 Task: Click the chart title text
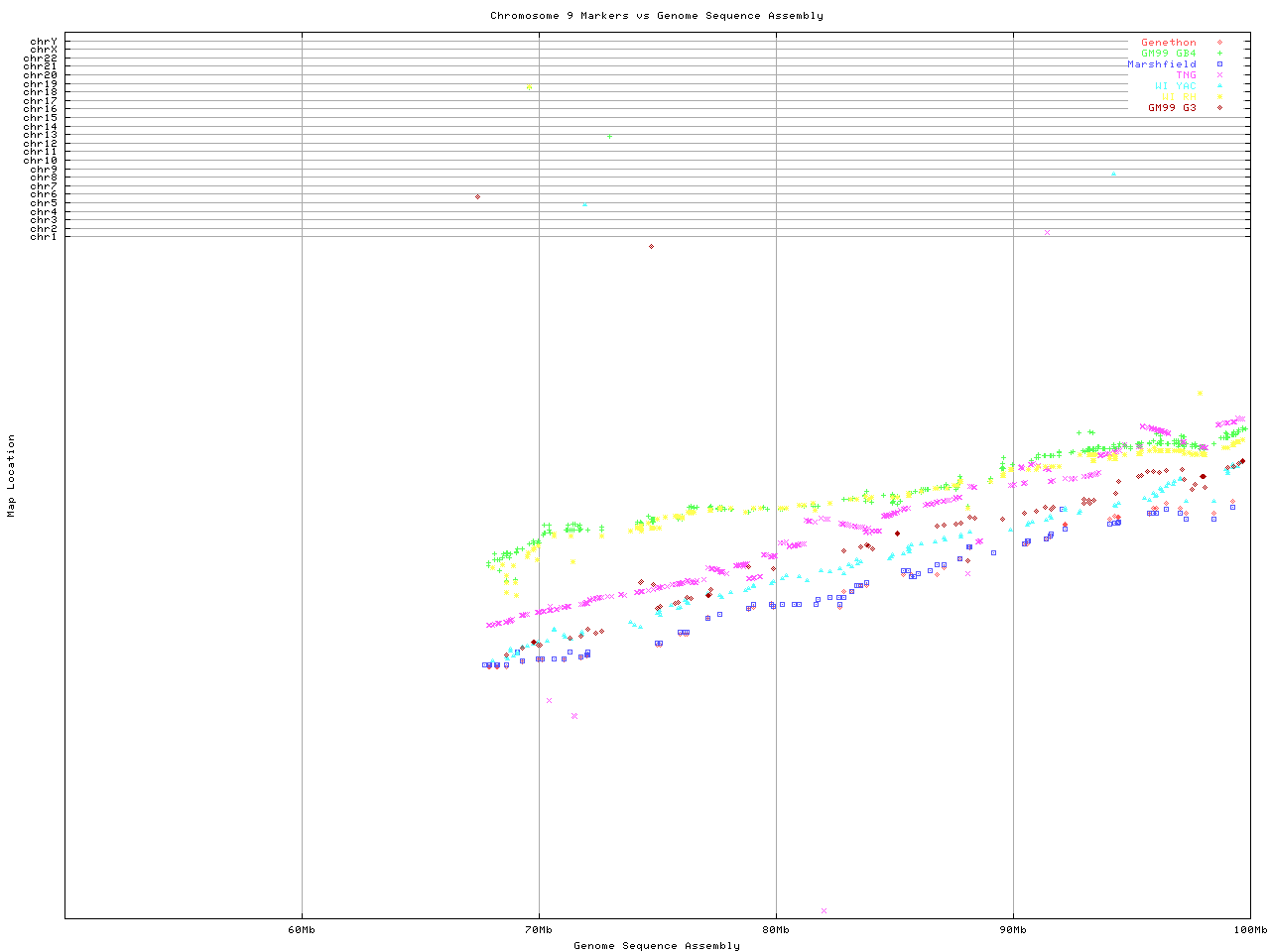pos(656,16)
